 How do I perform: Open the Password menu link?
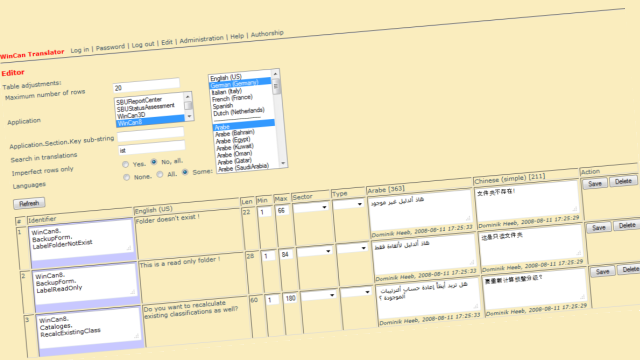click(x=110, y=47)
